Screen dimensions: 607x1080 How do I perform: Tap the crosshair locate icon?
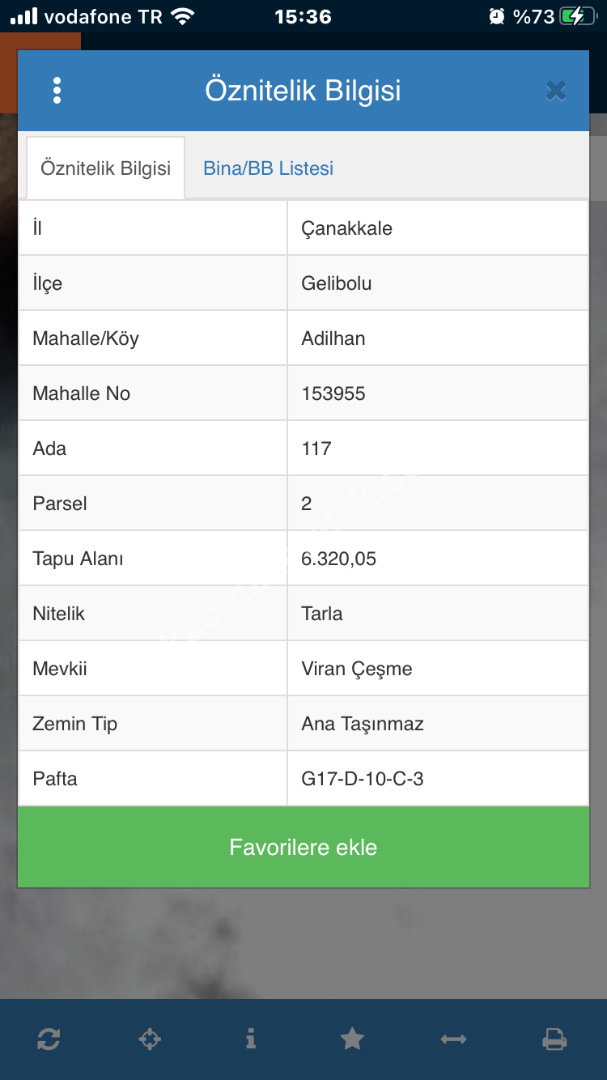149,1039
